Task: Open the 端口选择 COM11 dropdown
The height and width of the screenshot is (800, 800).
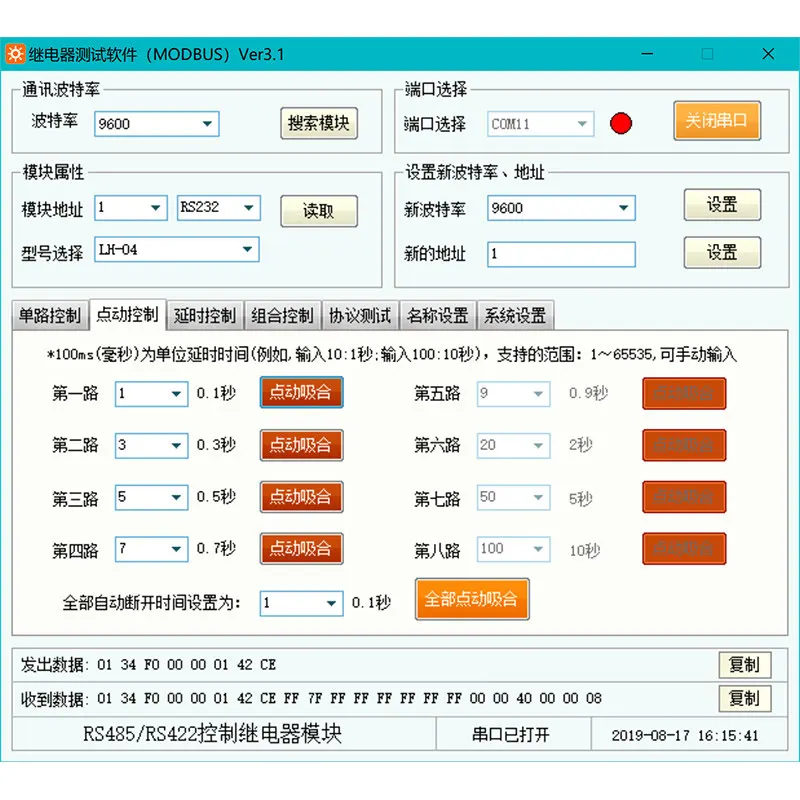Action: point(540,124)
